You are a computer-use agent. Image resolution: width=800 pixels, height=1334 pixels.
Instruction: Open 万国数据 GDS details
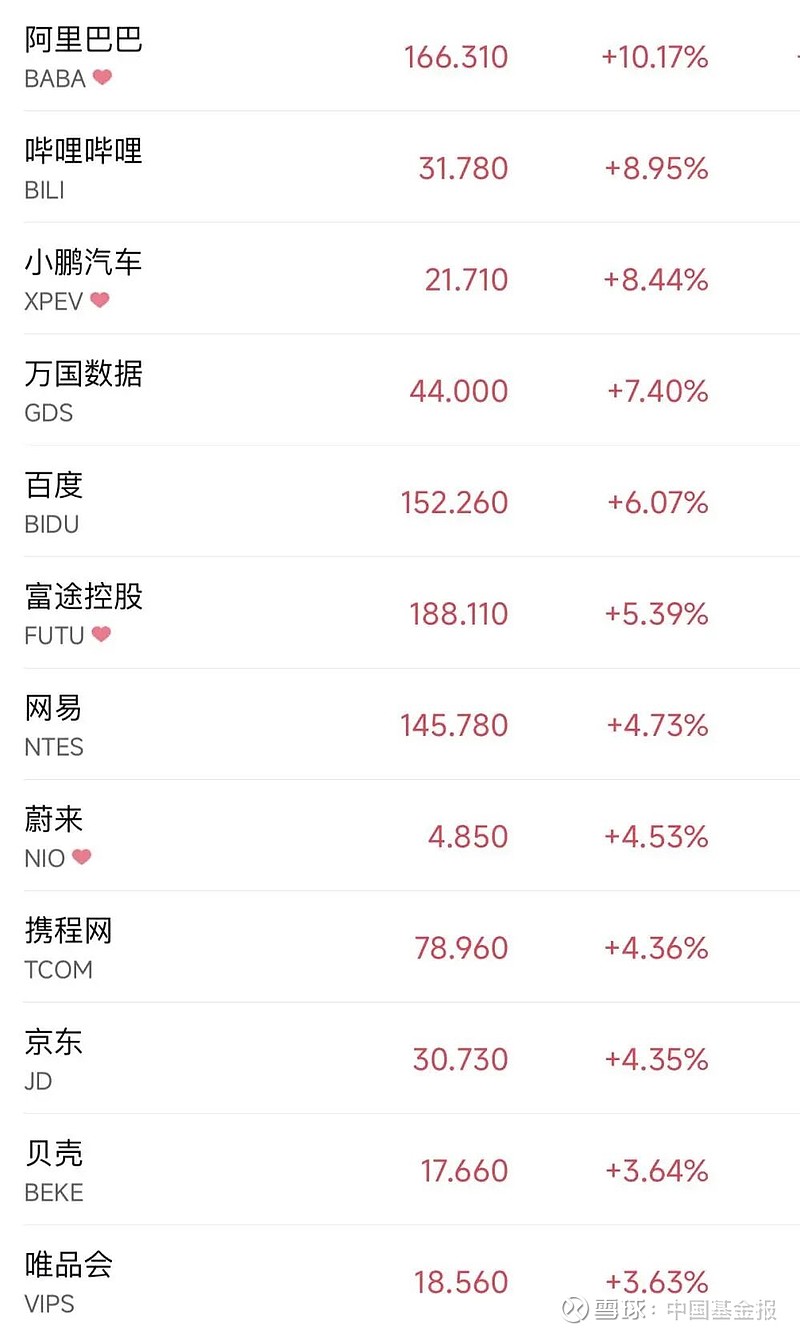click(84, 374)
